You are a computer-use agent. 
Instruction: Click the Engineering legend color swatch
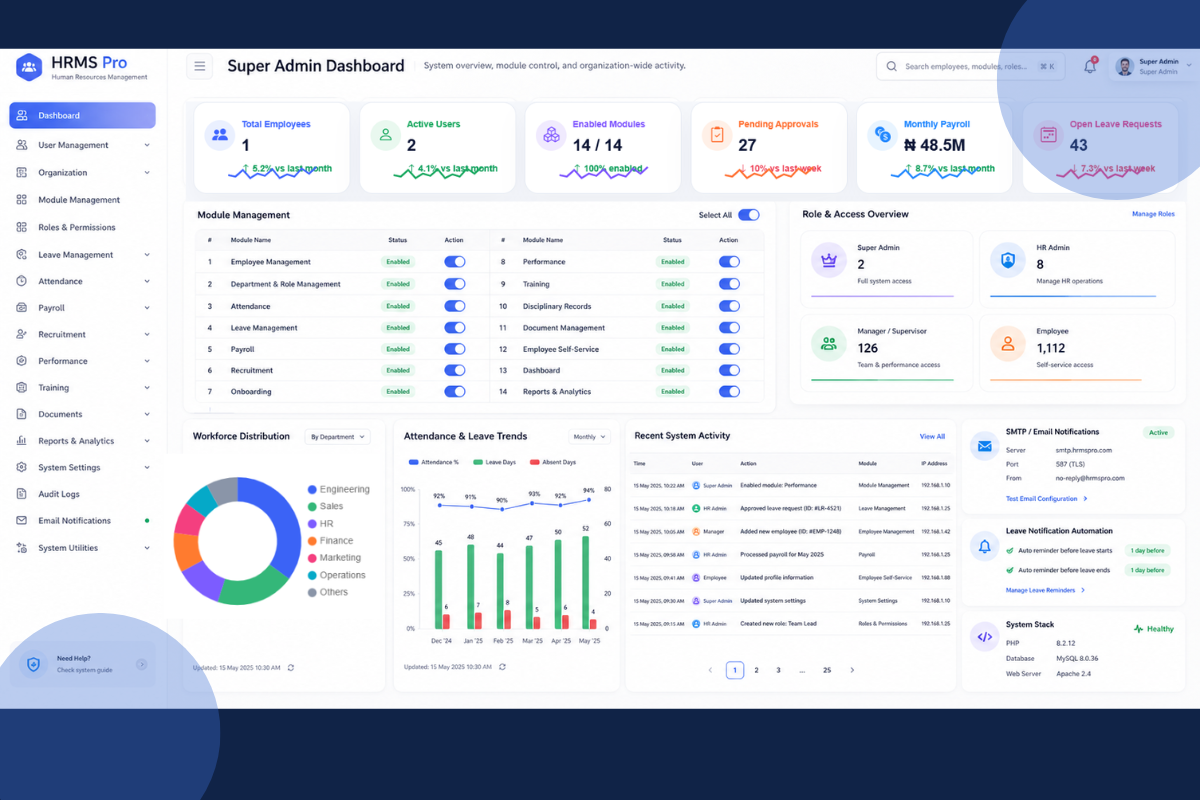pos(312,489)
